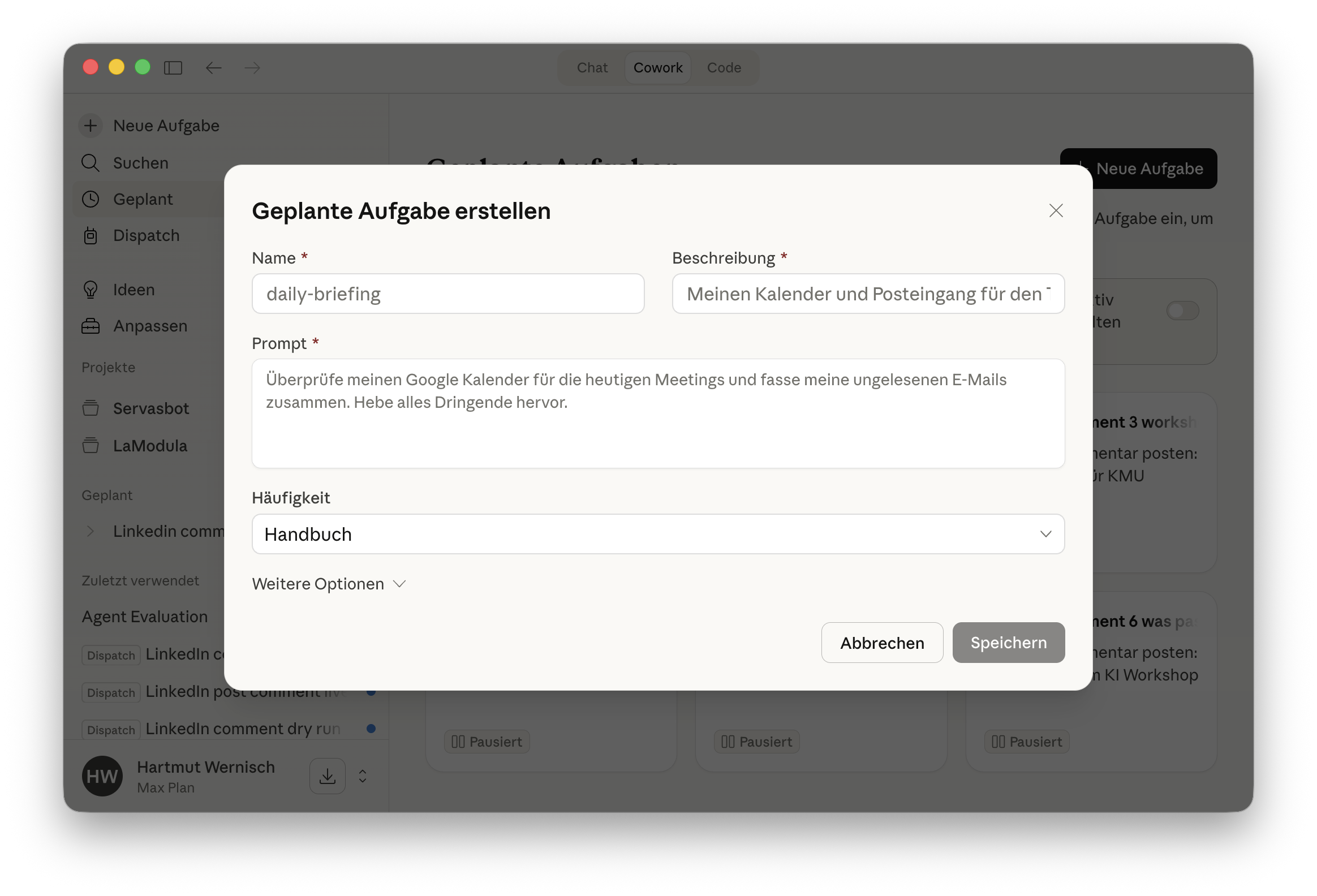Image resolution: width=1317 pixels, height=896 pixels.
Task: Click the forward arrow icon
Action: (x=252, y=68)
